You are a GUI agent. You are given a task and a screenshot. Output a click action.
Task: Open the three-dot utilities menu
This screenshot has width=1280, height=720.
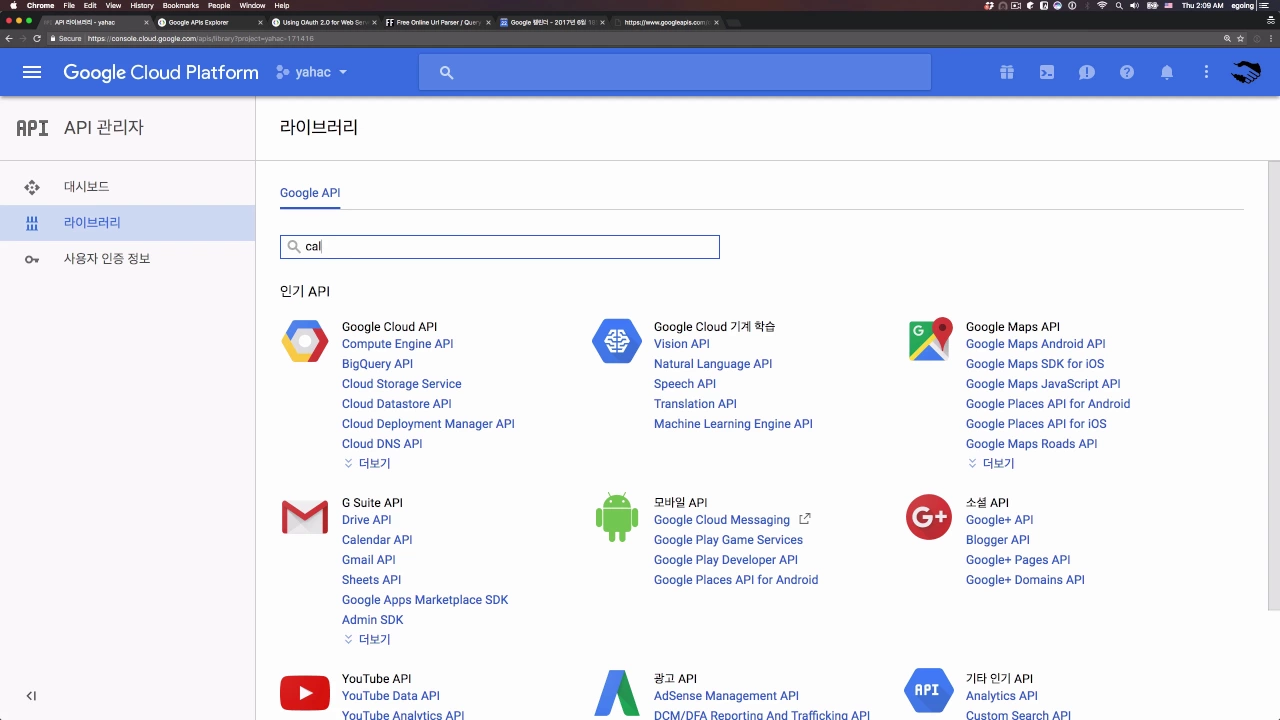(x=1207, y=72)
